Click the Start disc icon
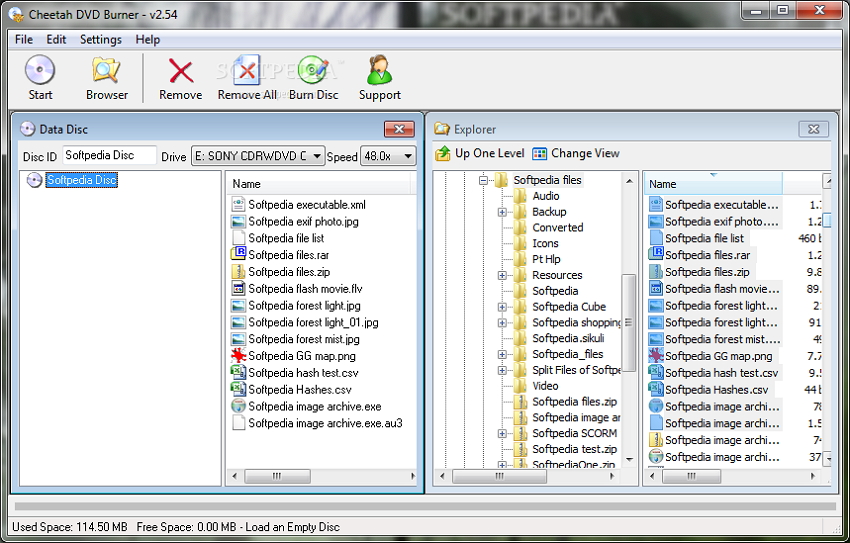 click(x=40, y=70)
